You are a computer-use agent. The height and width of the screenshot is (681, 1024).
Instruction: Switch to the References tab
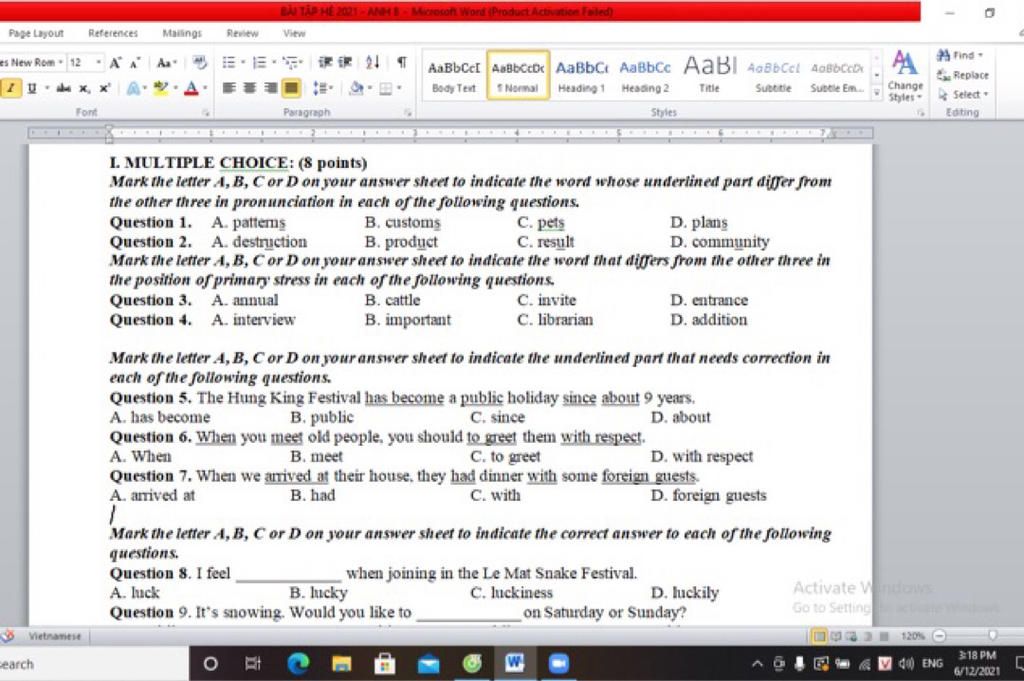coord(113,33)
